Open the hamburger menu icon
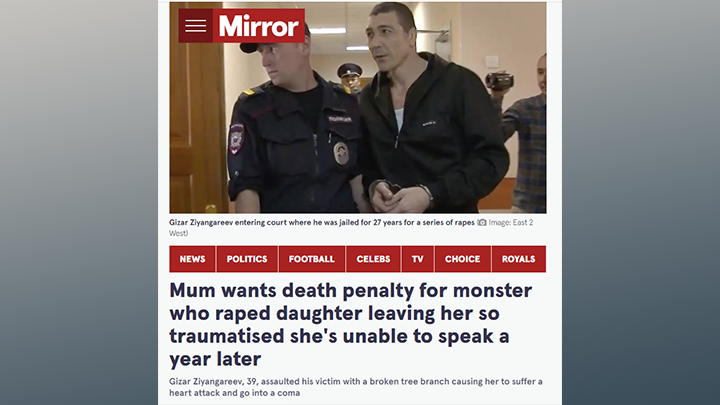Screen dimensions: 720x405 click(x=196, y=26)
